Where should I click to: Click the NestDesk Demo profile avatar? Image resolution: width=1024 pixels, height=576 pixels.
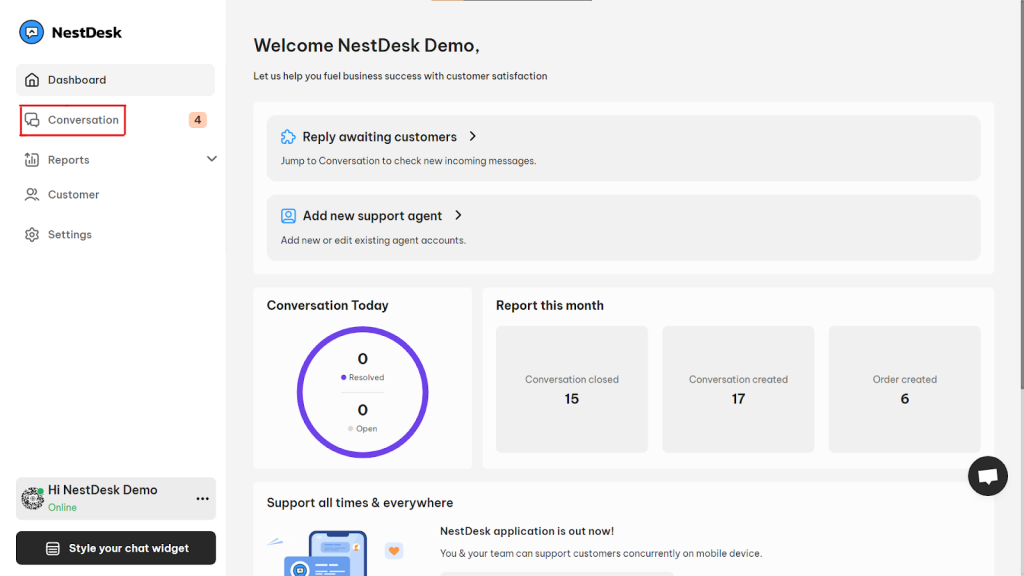[32, 498]
